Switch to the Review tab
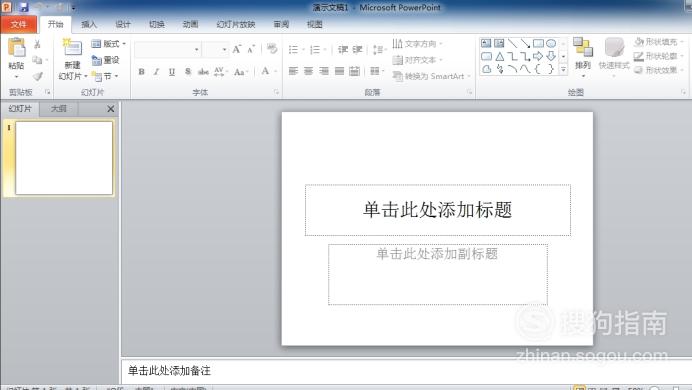 click(x=281, y=25)
